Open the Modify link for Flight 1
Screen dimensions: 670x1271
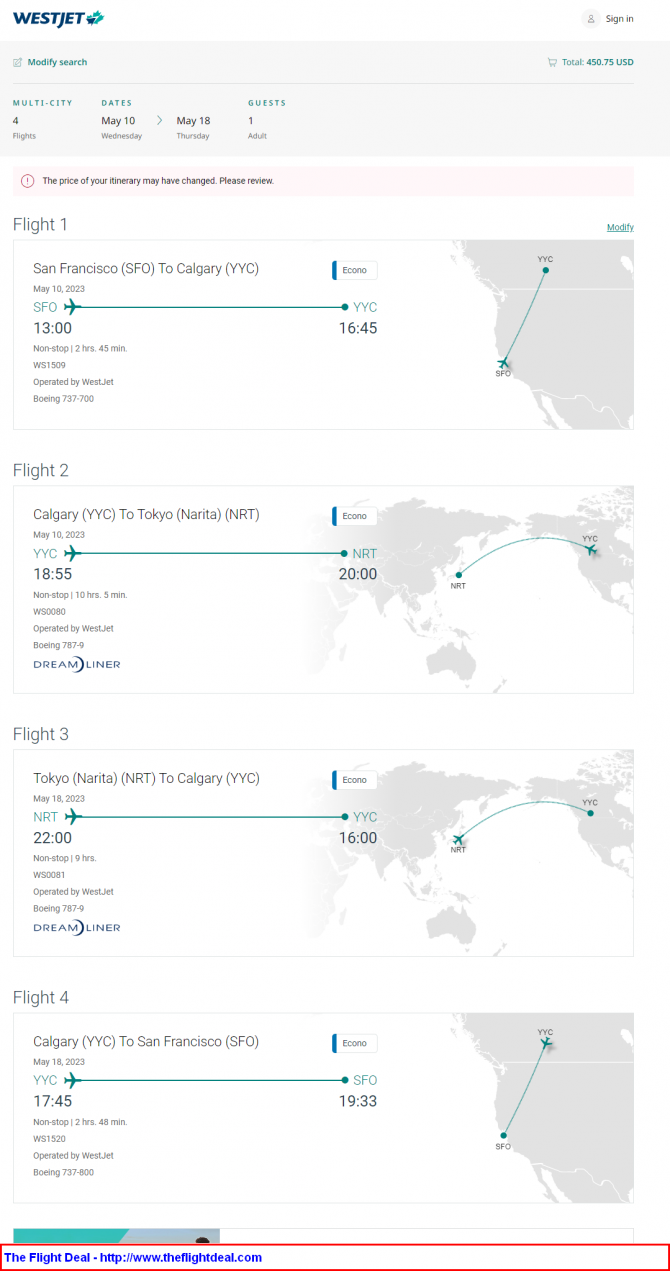(x=620, y=227)
